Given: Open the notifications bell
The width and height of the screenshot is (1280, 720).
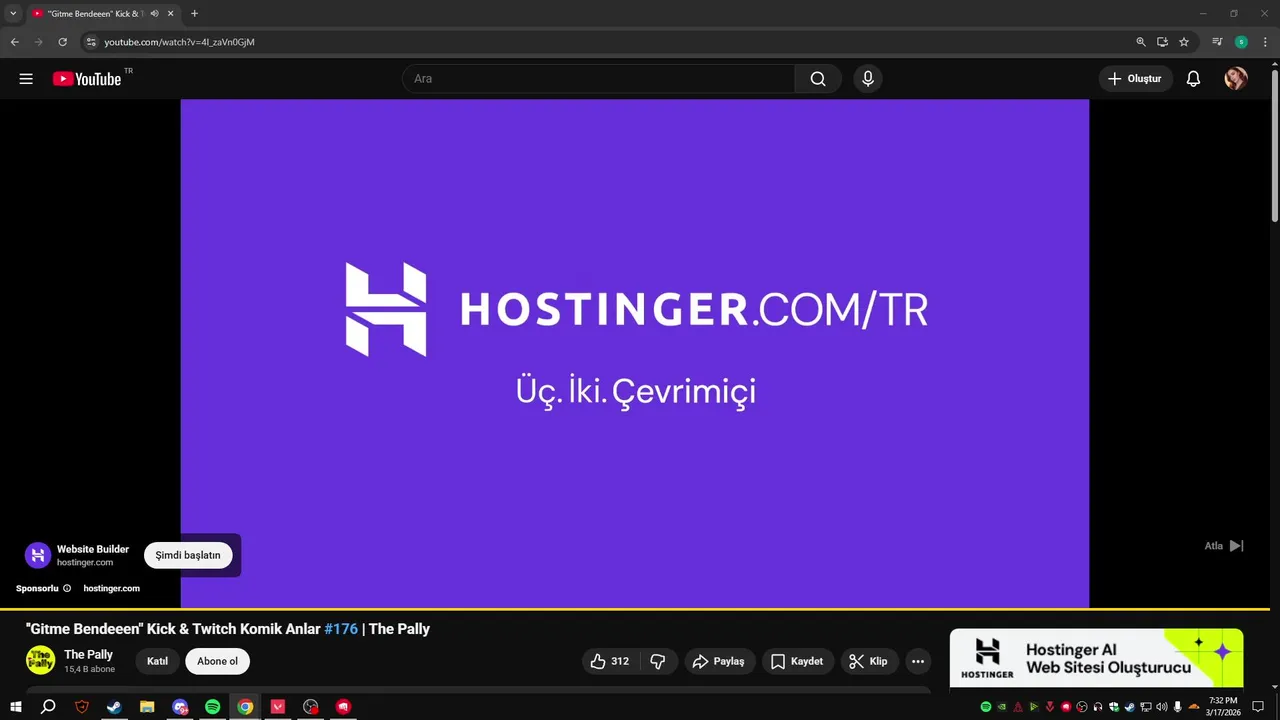Looking at the screenshot, I should click(1193, 79).
